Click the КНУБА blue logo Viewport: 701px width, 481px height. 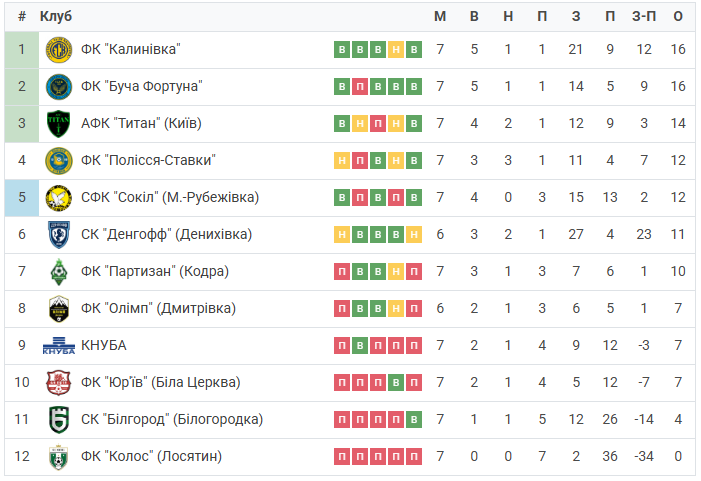[x=59, y=346]
